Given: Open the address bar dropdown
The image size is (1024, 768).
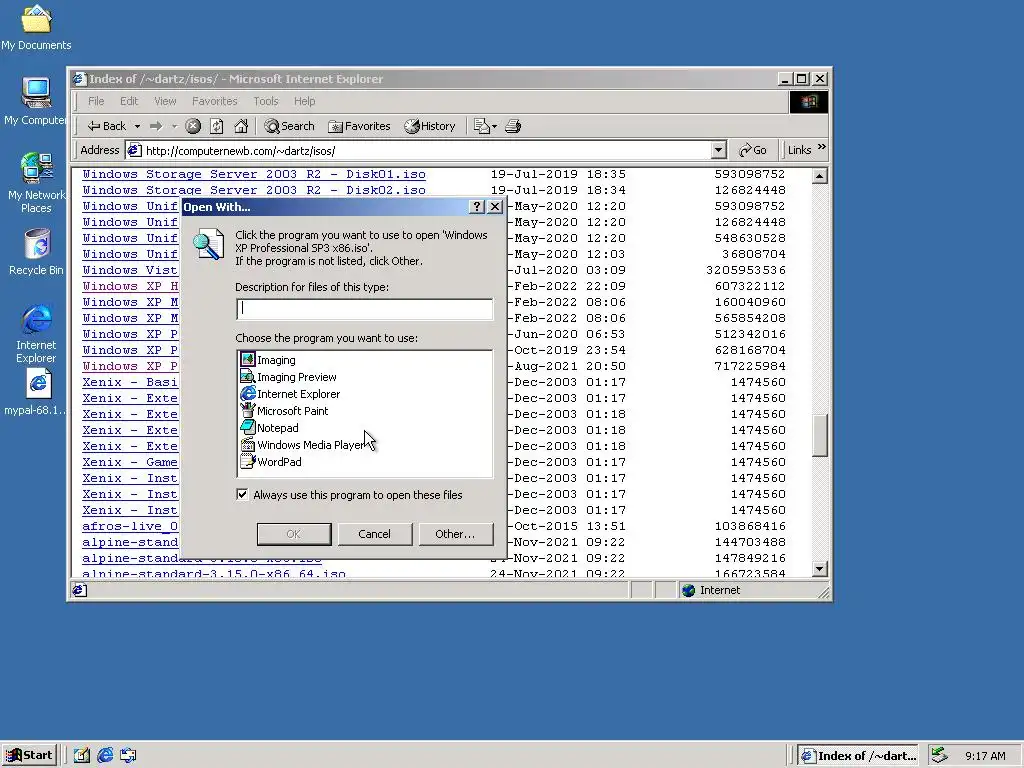Looking at the screenshot, I should point(718,150).
